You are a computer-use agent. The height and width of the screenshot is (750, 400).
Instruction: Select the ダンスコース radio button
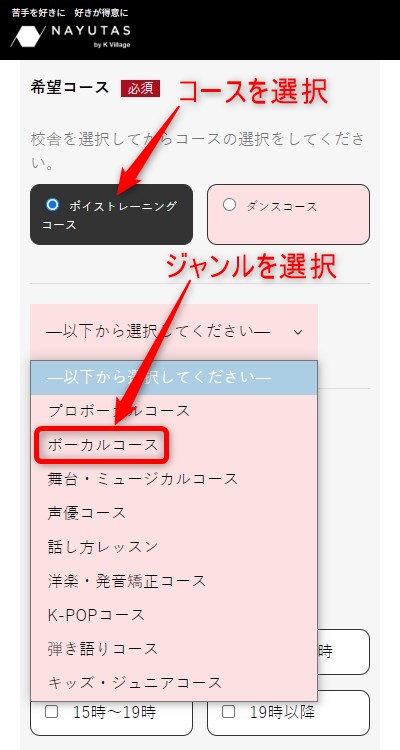[230, 205]
